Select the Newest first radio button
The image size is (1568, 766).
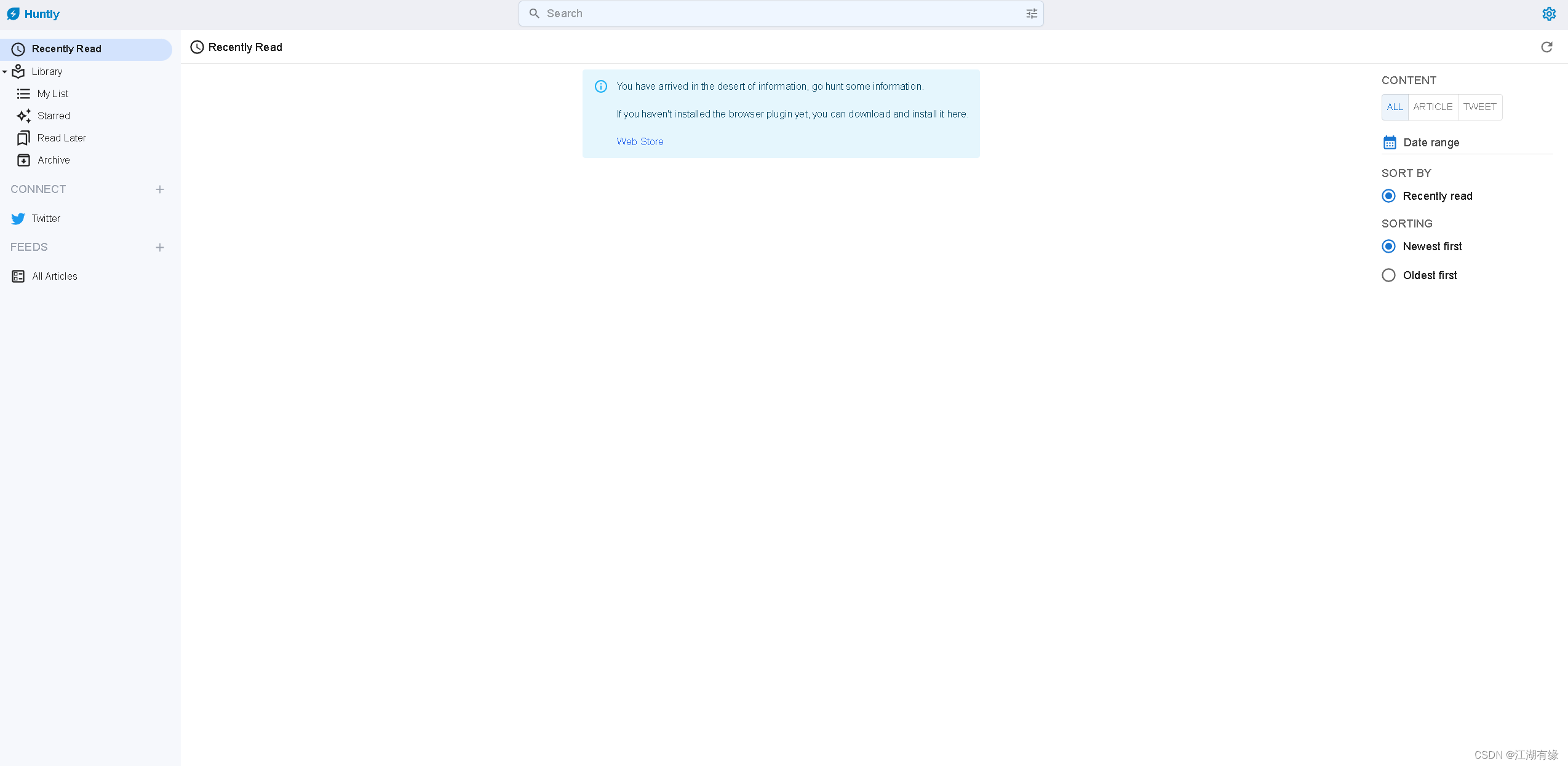[1388, 246]
